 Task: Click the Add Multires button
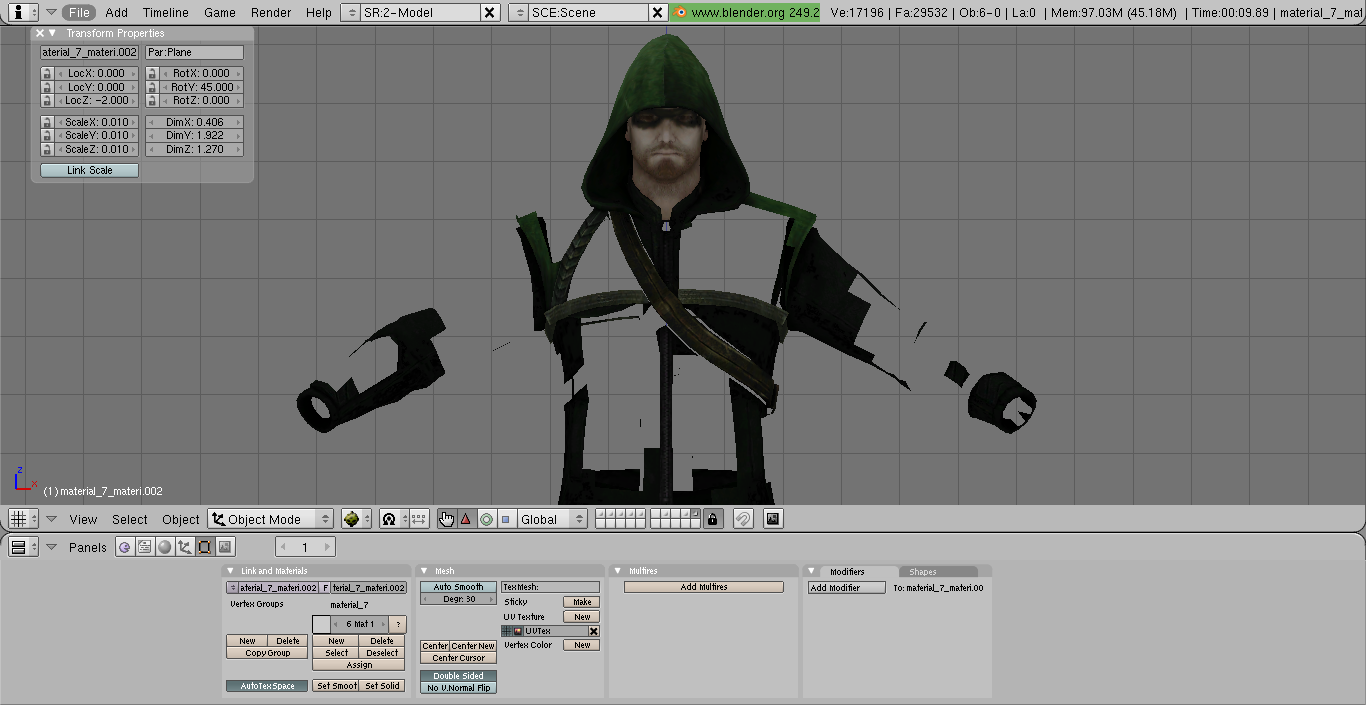coord(703,587)
